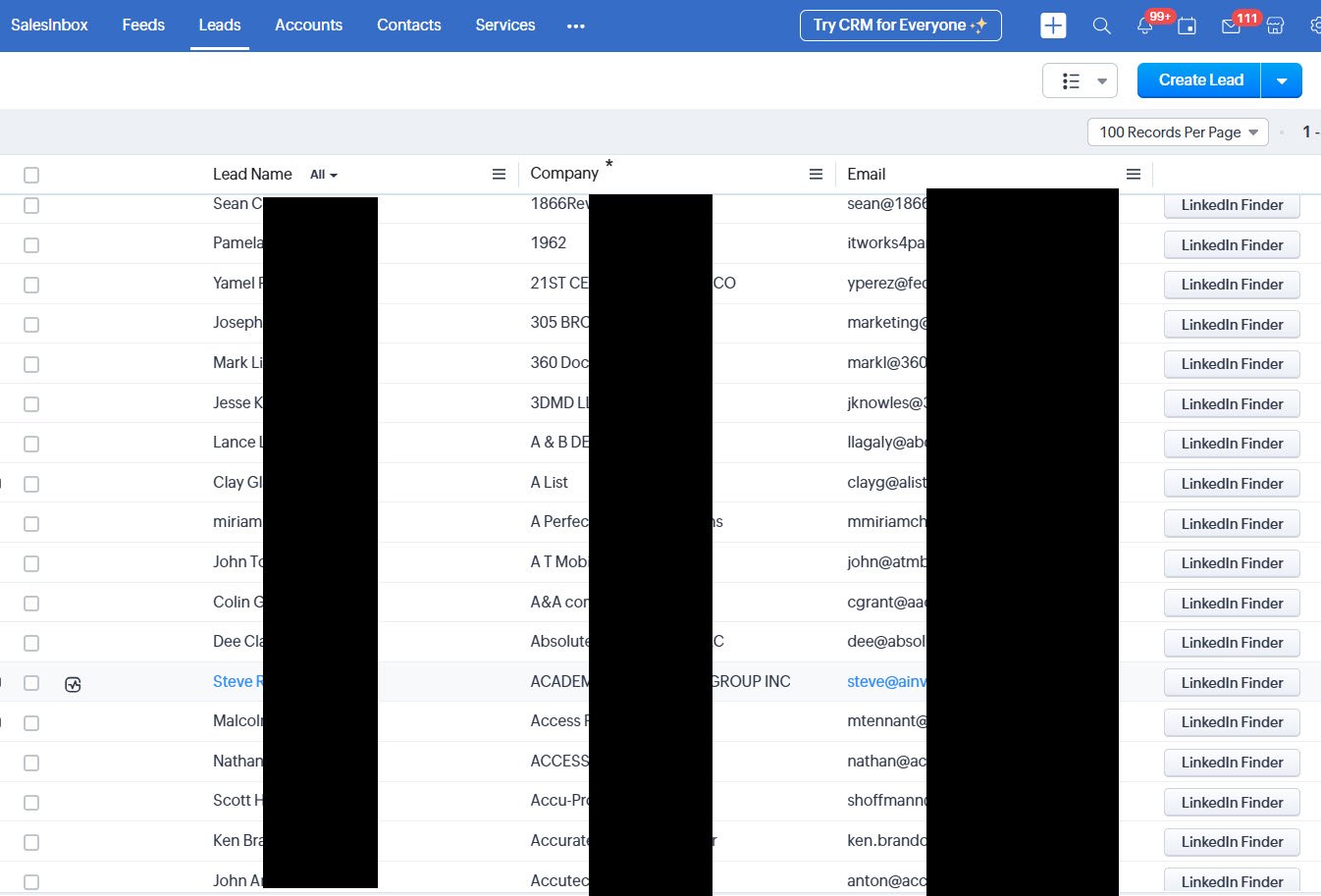Click the Lead Name column header
This screenshot has width=1321, height=896.
point(252,174)
